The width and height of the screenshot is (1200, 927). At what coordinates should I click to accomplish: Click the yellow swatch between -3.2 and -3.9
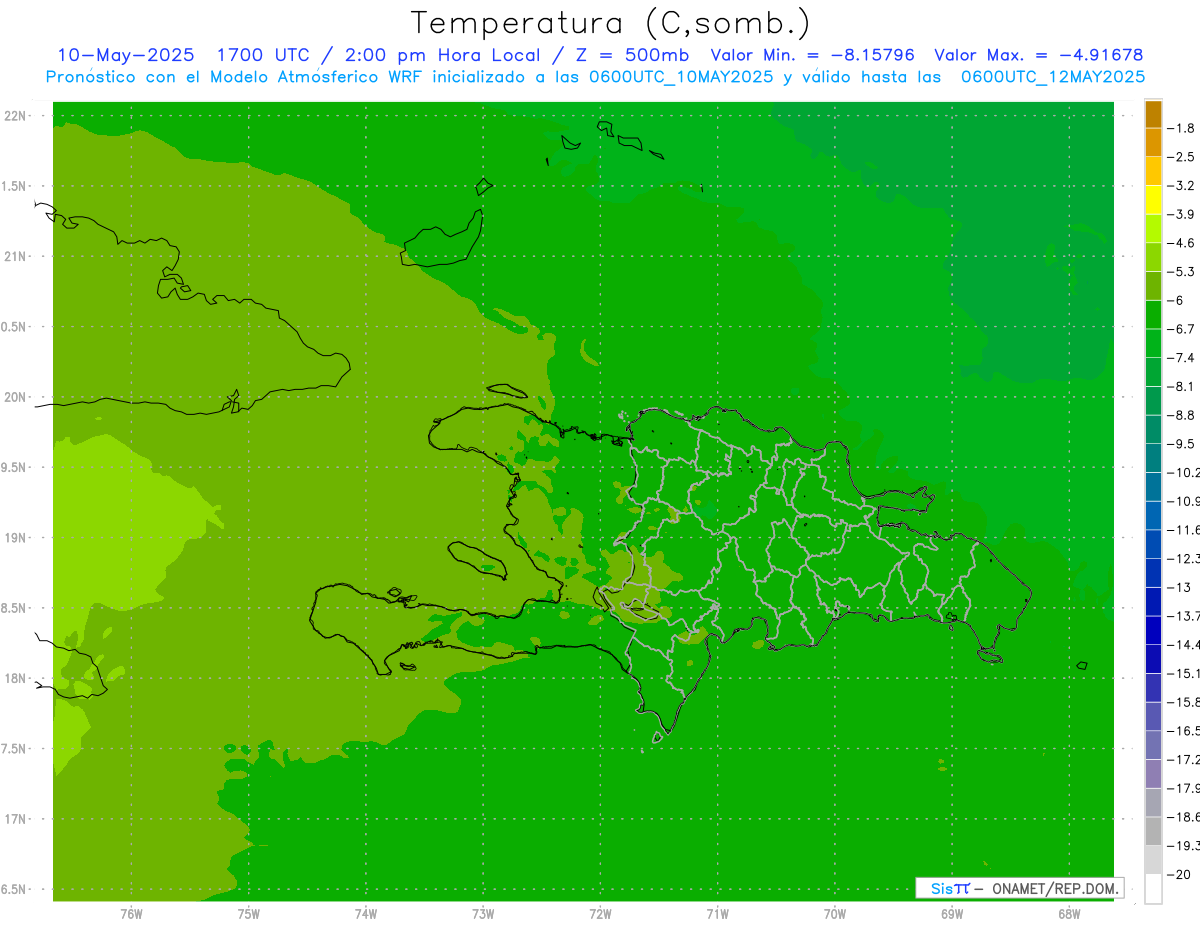click(1153, 200)
